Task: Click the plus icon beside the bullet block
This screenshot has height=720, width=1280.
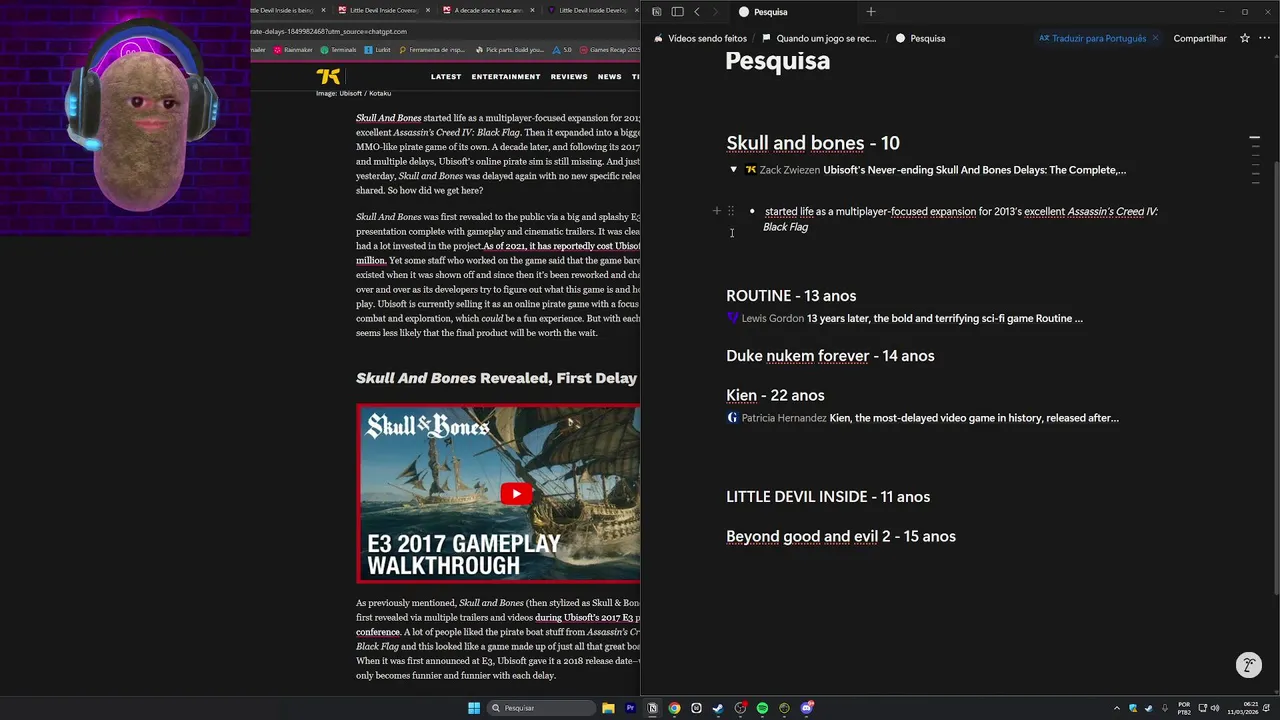Action: [x=716, y=211]
